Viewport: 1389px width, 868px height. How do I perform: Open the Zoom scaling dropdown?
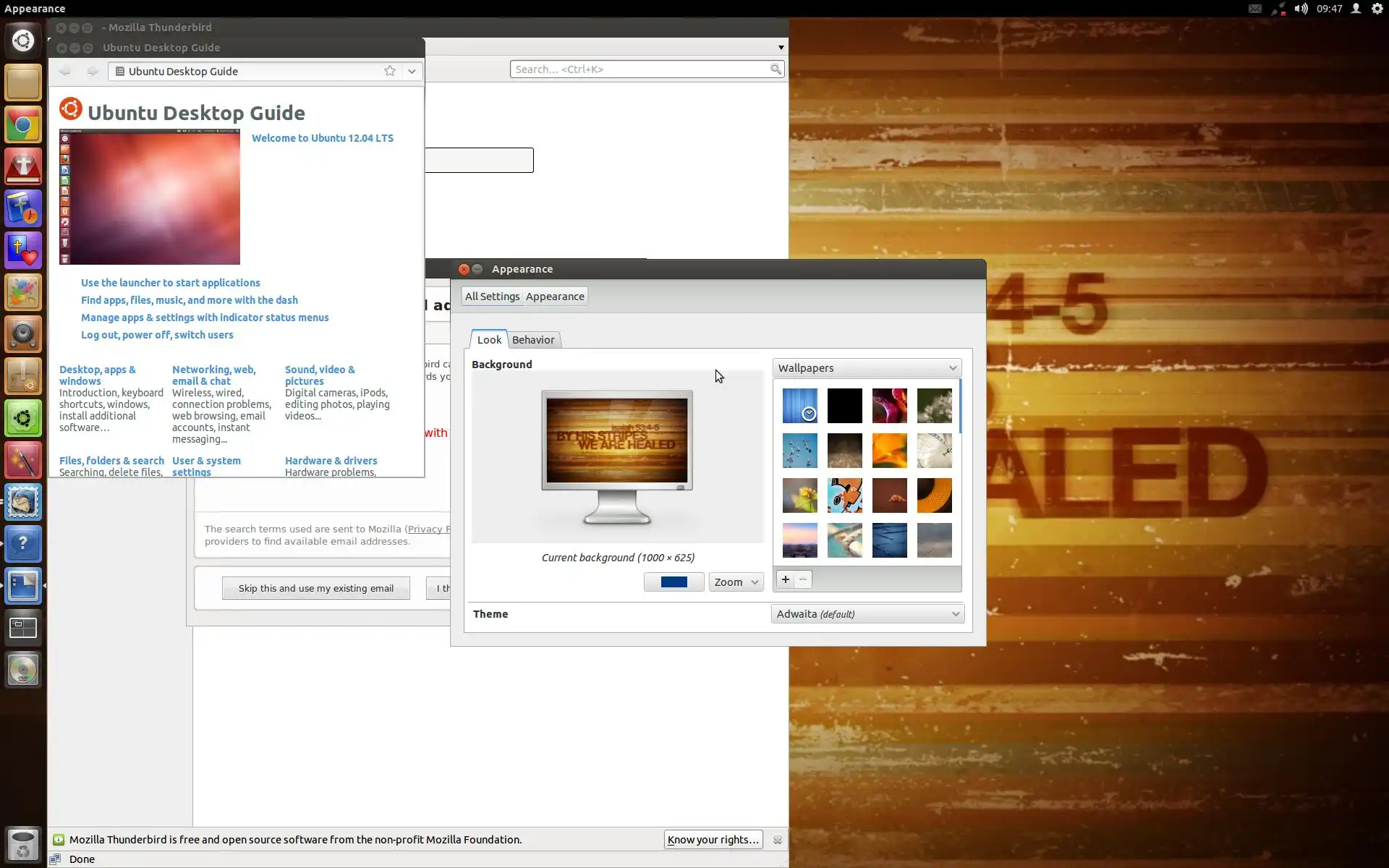click(736, 582)
